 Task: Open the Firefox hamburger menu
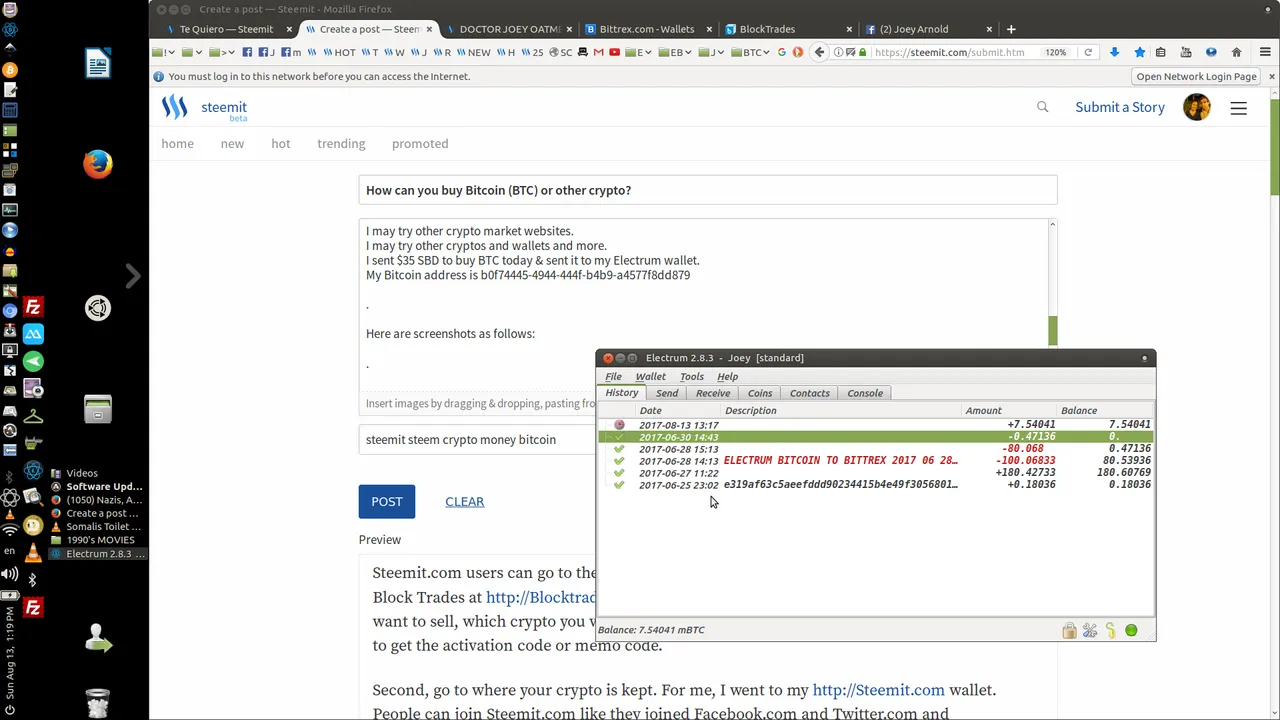coord(1264,52)
